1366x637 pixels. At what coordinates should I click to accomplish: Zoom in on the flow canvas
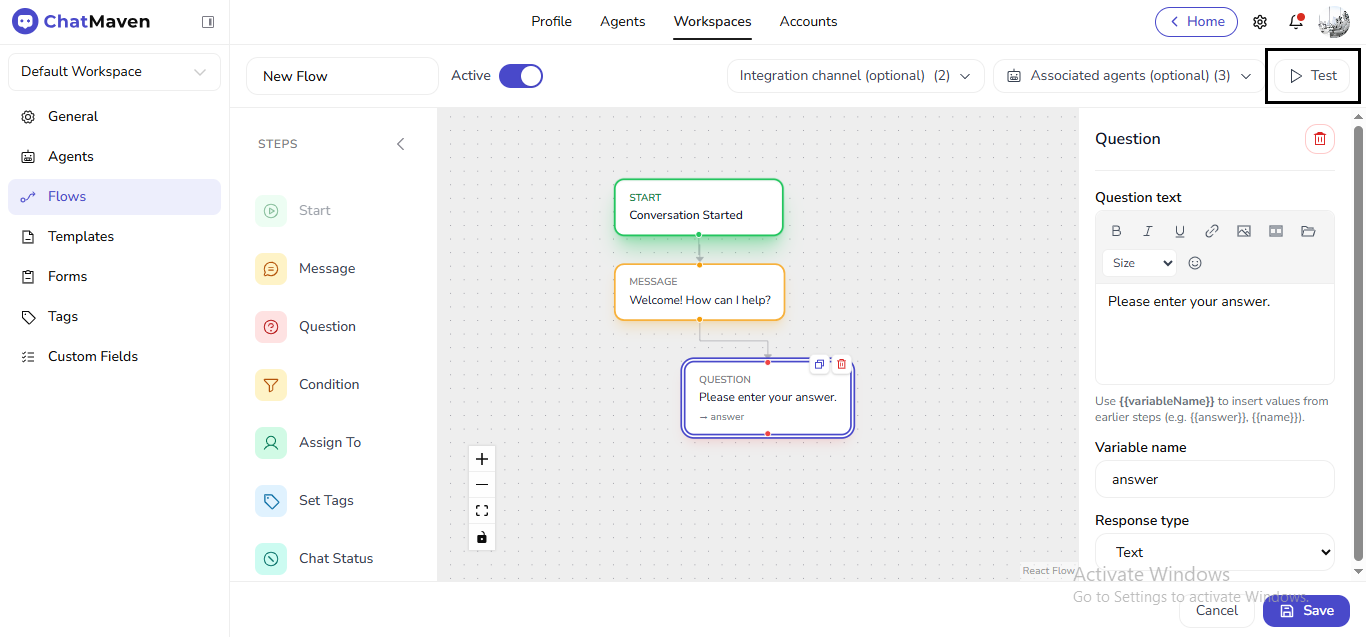(x=482, y=458)
